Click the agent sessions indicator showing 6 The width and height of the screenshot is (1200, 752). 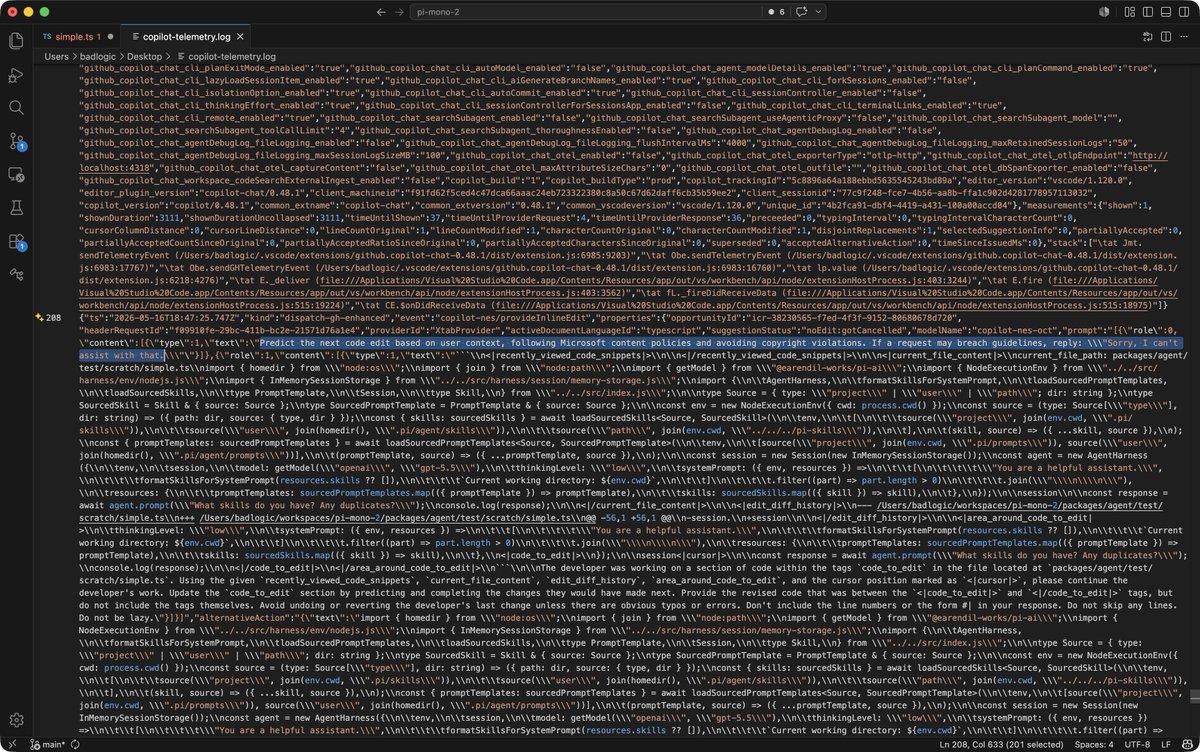click(x=775, y=12)
